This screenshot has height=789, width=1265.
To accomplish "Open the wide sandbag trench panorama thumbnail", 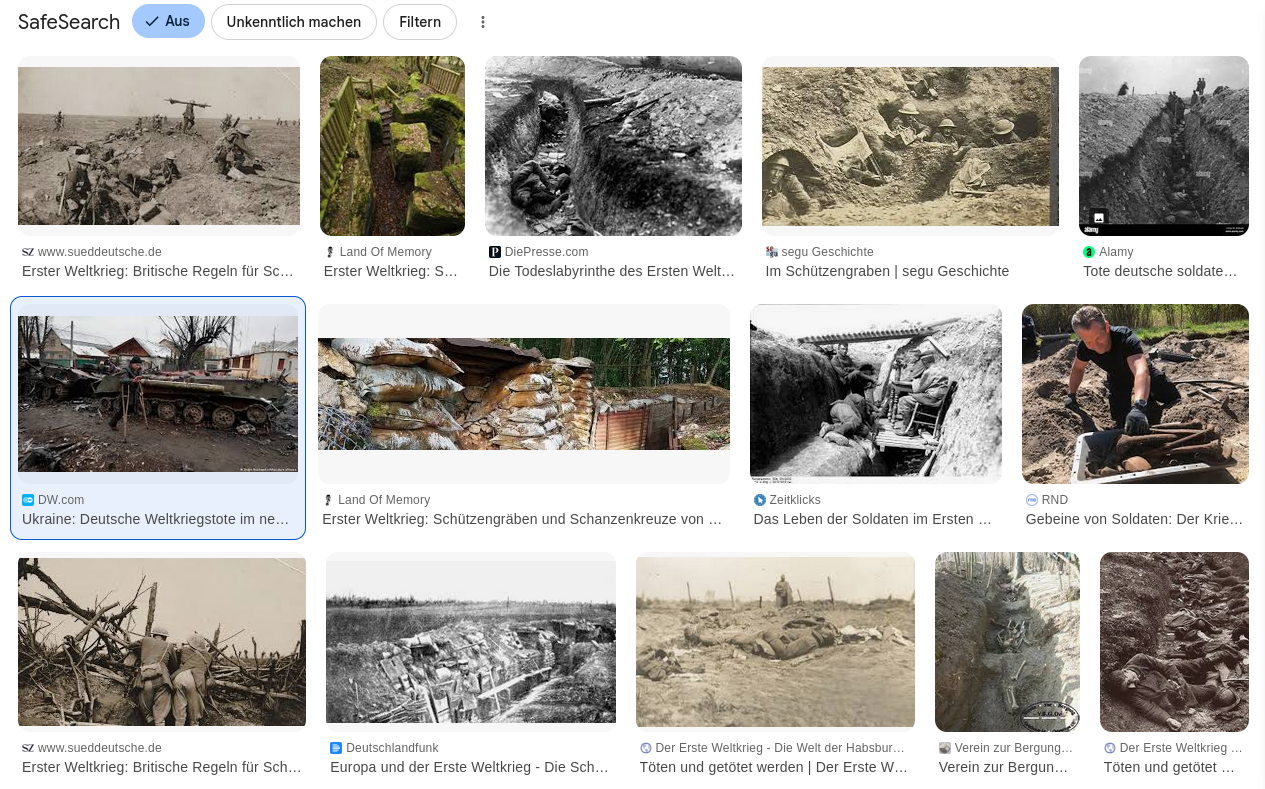I will coord(523,394).
